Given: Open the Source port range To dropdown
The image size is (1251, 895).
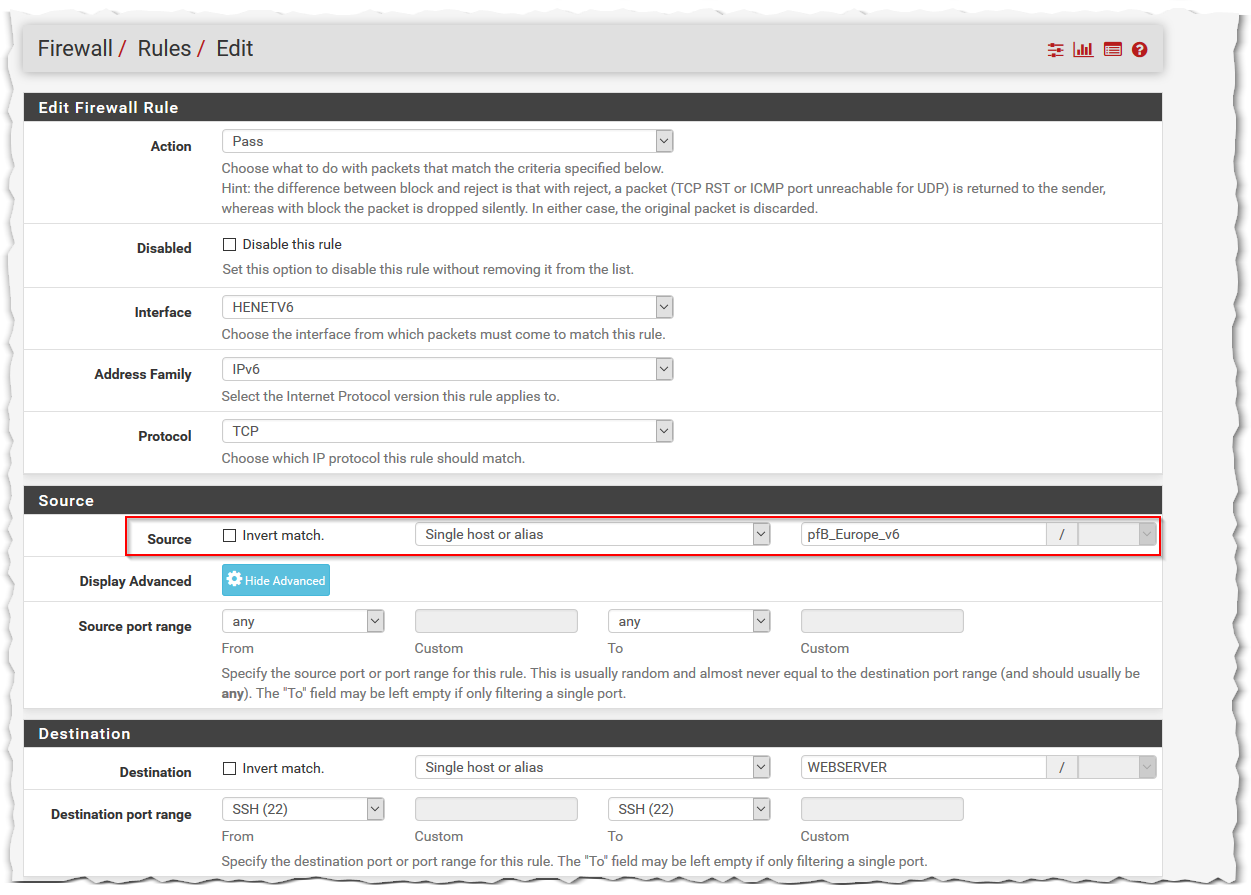Looking at the screenshot, I should [689, 621].
